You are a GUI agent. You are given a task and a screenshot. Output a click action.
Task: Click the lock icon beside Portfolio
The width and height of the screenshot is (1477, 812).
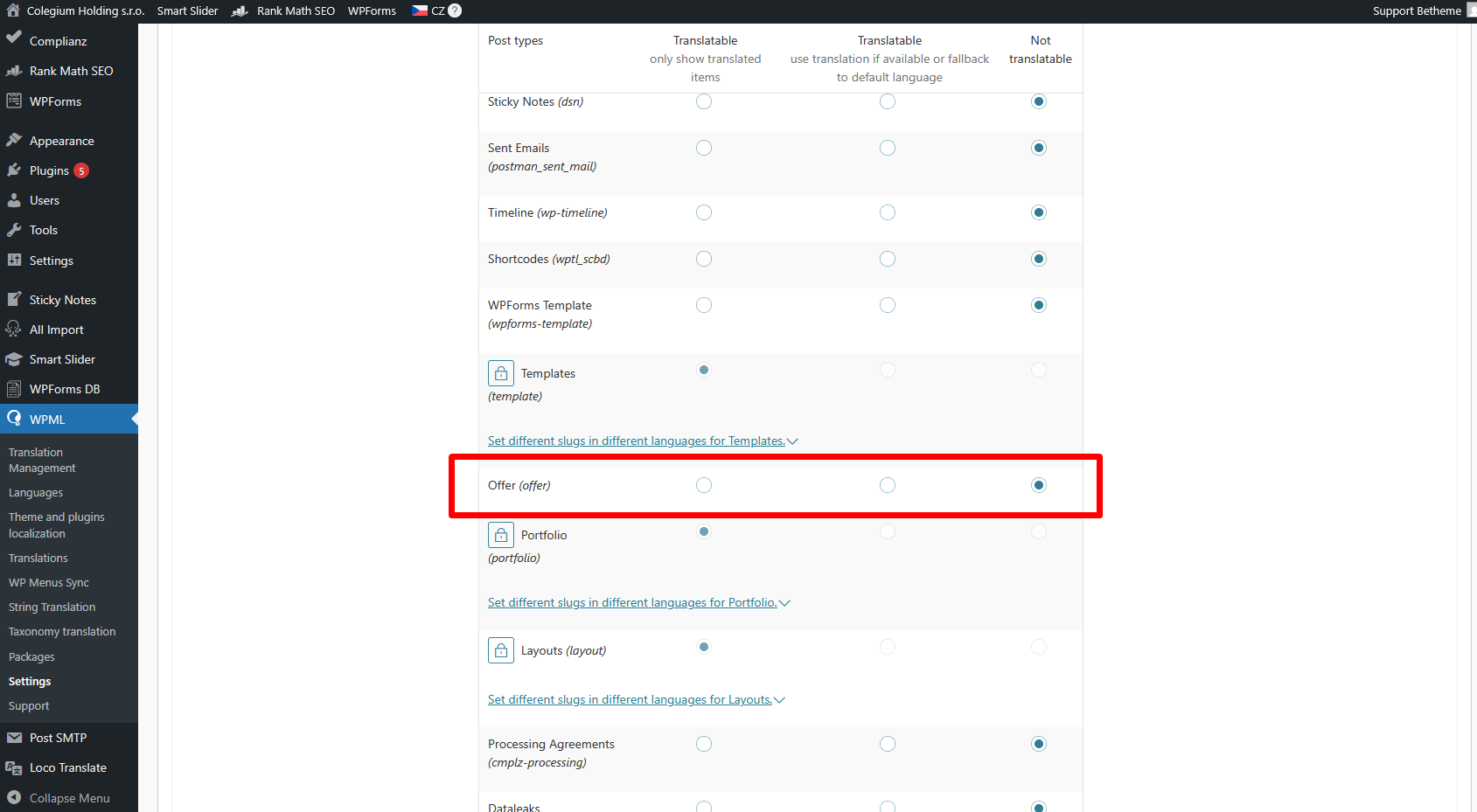pyautogui.click(x=500, y=535)
